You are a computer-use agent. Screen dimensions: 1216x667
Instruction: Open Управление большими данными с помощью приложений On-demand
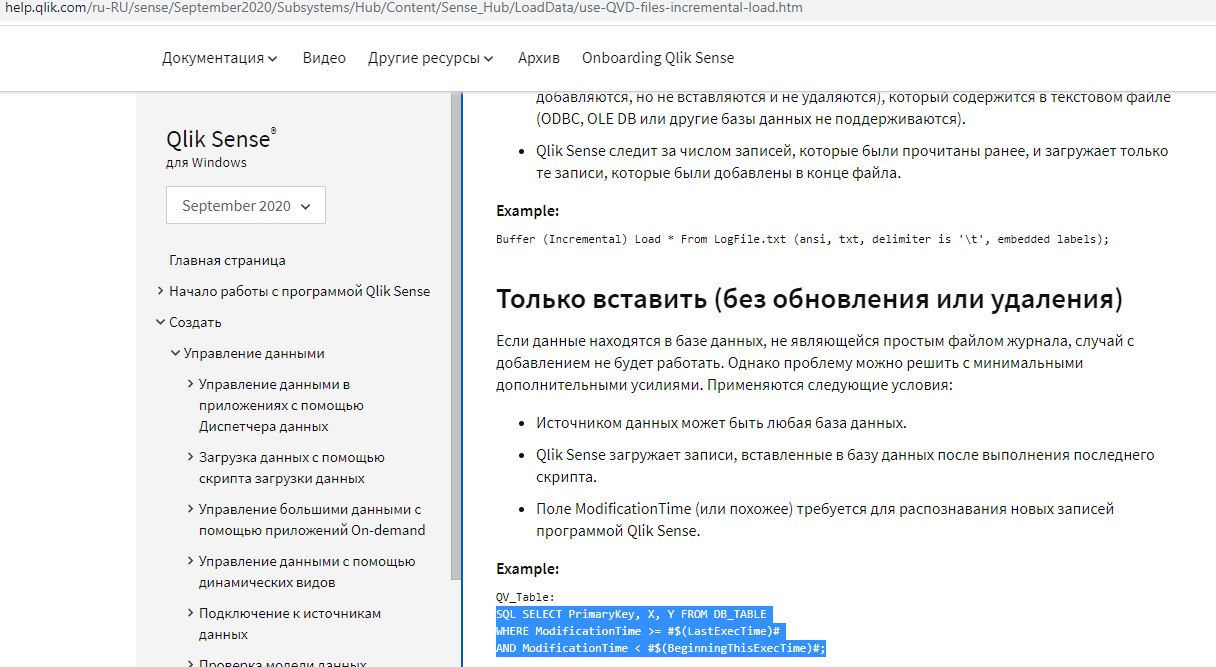312,520
